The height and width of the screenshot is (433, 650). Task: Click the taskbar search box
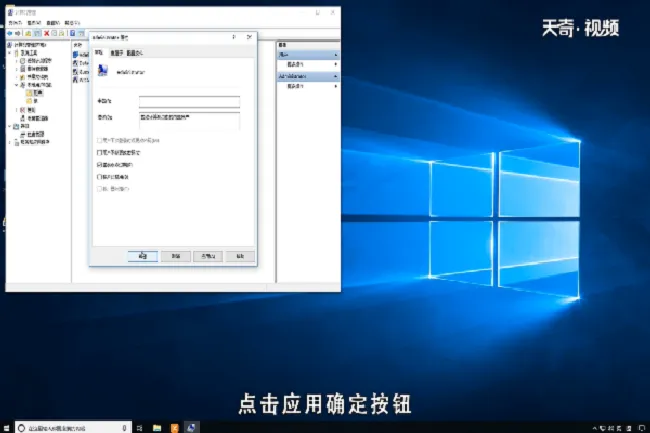[73, 428]
